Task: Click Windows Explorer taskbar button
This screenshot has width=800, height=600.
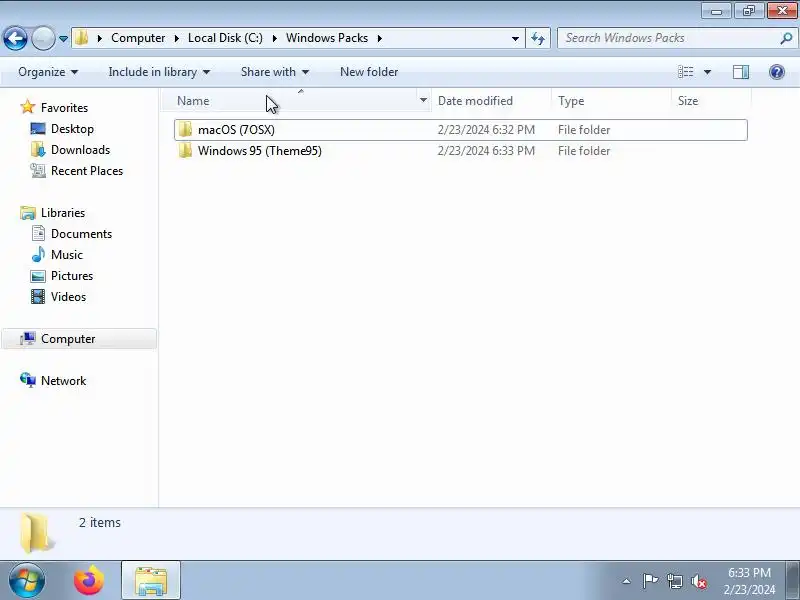Action: tap(151, 580)
